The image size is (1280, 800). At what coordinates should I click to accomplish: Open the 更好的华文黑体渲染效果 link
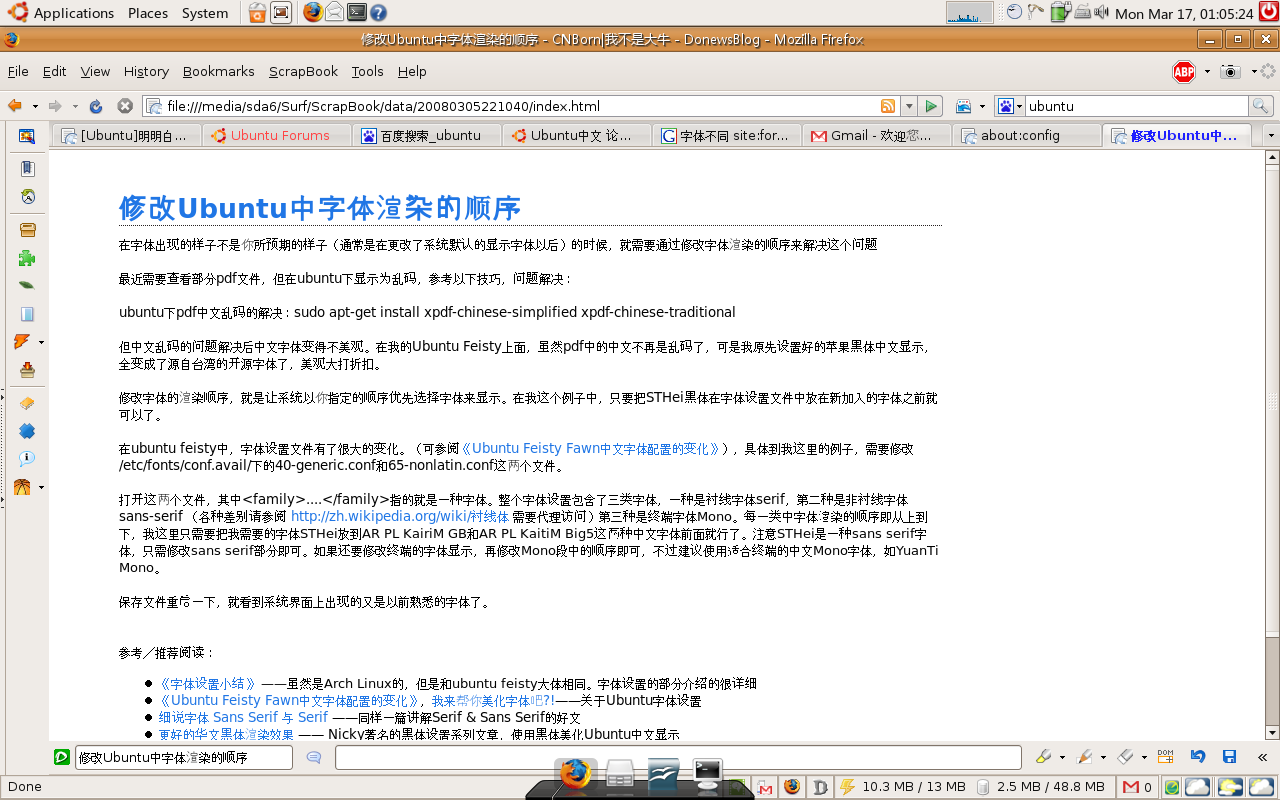[x=227, y=734]
